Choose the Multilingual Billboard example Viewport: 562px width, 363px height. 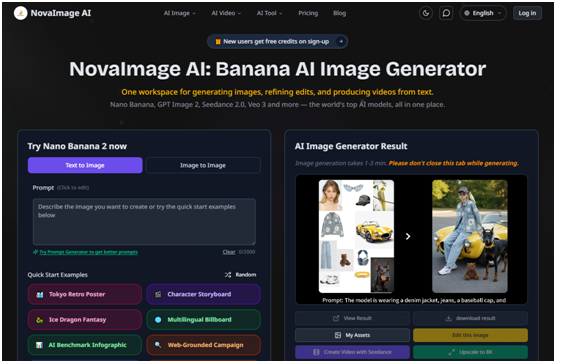(x=203, y=320)
